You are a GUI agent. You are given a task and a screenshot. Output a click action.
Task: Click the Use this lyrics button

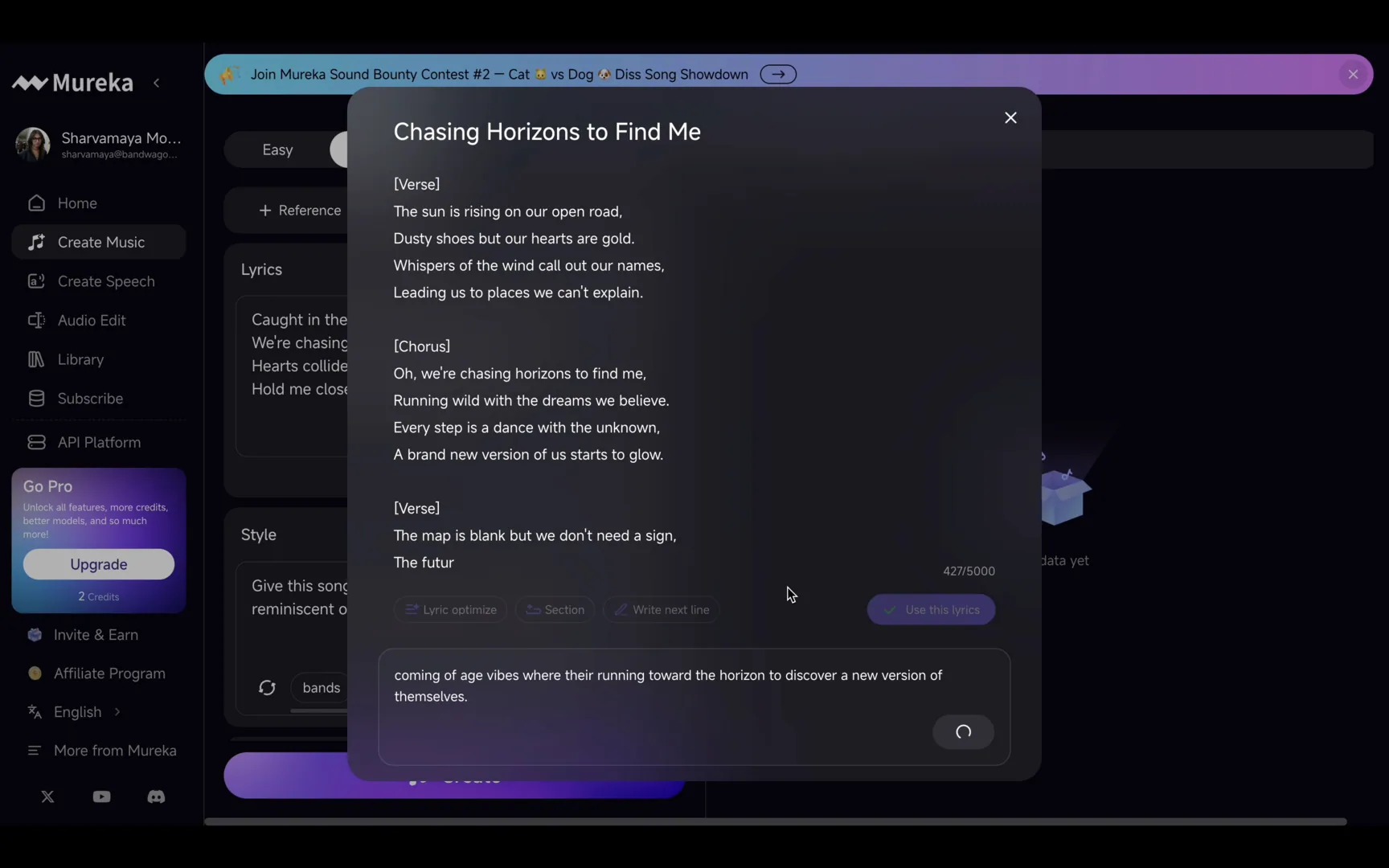click(931, 610)
